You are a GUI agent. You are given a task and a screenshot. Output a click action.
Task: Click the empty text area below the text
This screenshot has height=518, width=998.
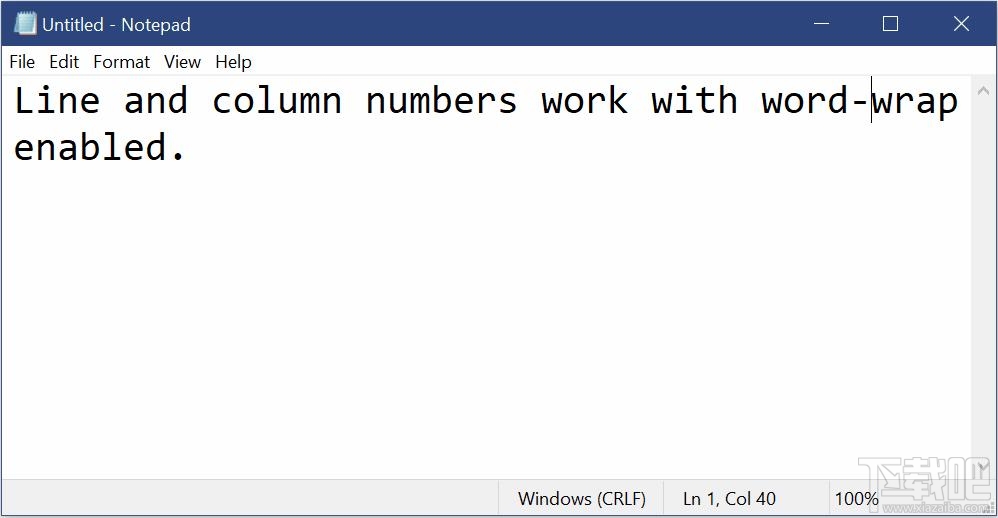pos(486,318)
